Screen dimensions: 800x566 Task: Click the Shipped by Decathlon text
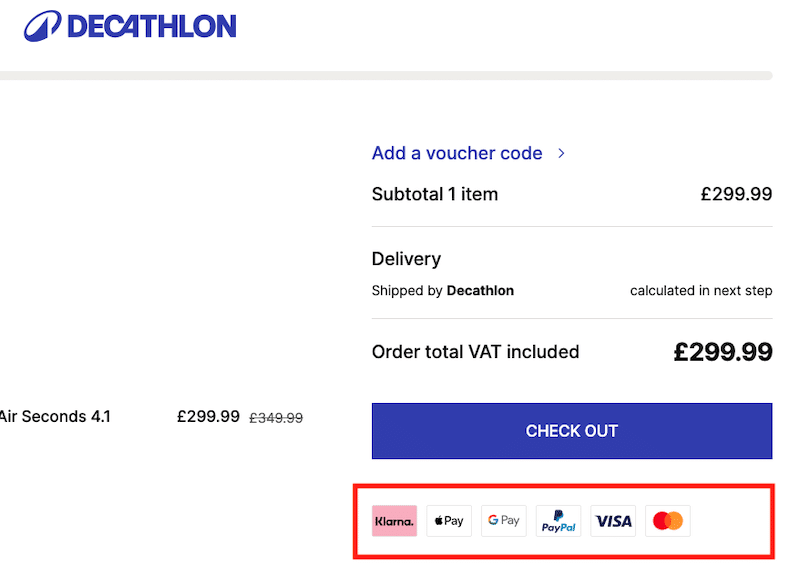[x=442, y=291]
